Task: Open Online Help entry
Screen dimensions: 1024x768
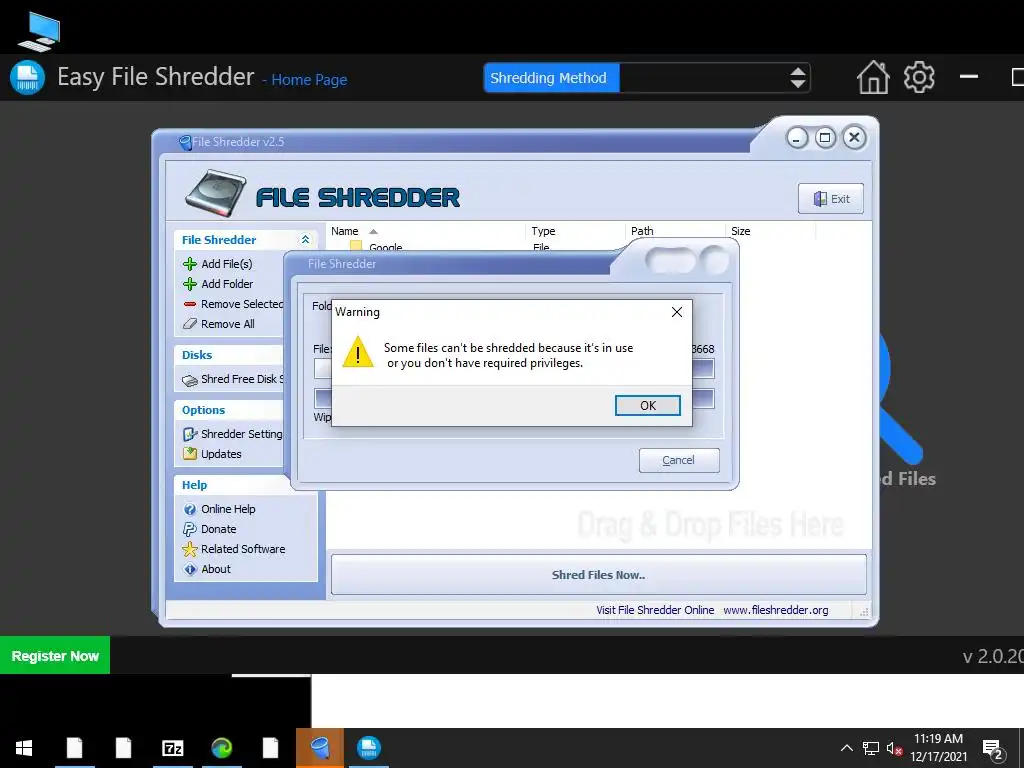Action: pos(219,509)
